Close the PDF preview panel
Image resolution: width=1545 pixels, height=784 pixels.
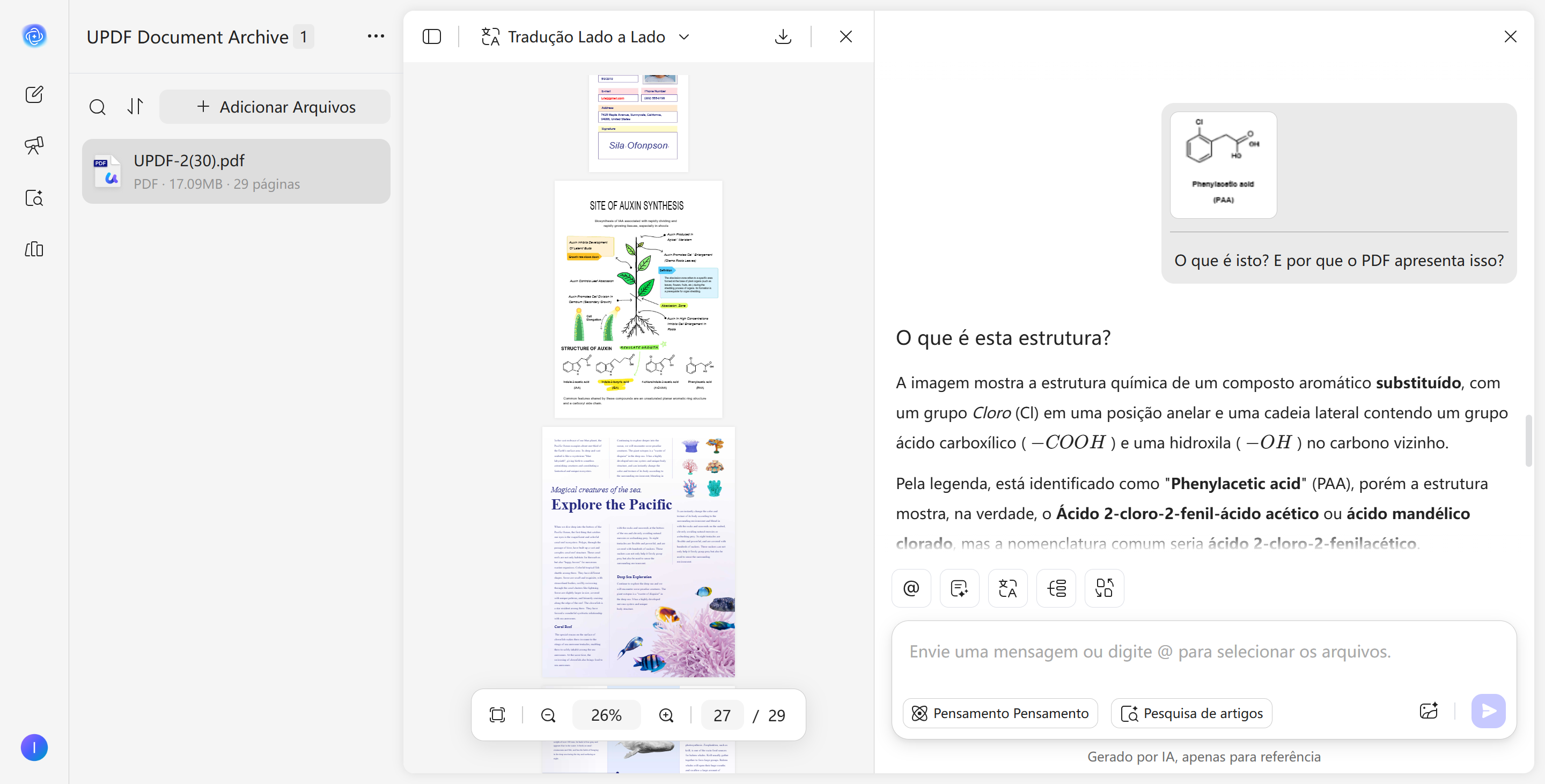(x=845, y=36)
